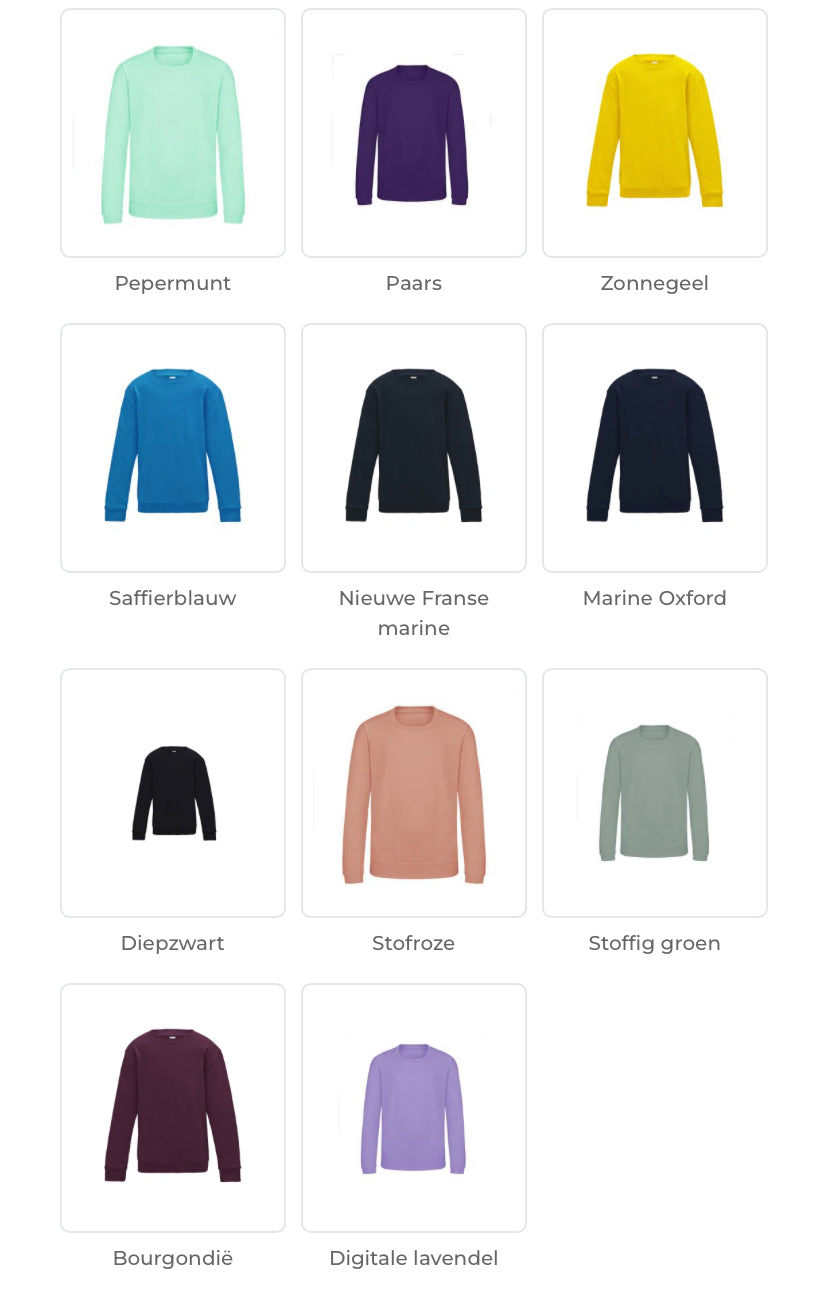Click the Marine Oxford text label
Viewport: 828px width, 1304px height.
click(655, 598)
